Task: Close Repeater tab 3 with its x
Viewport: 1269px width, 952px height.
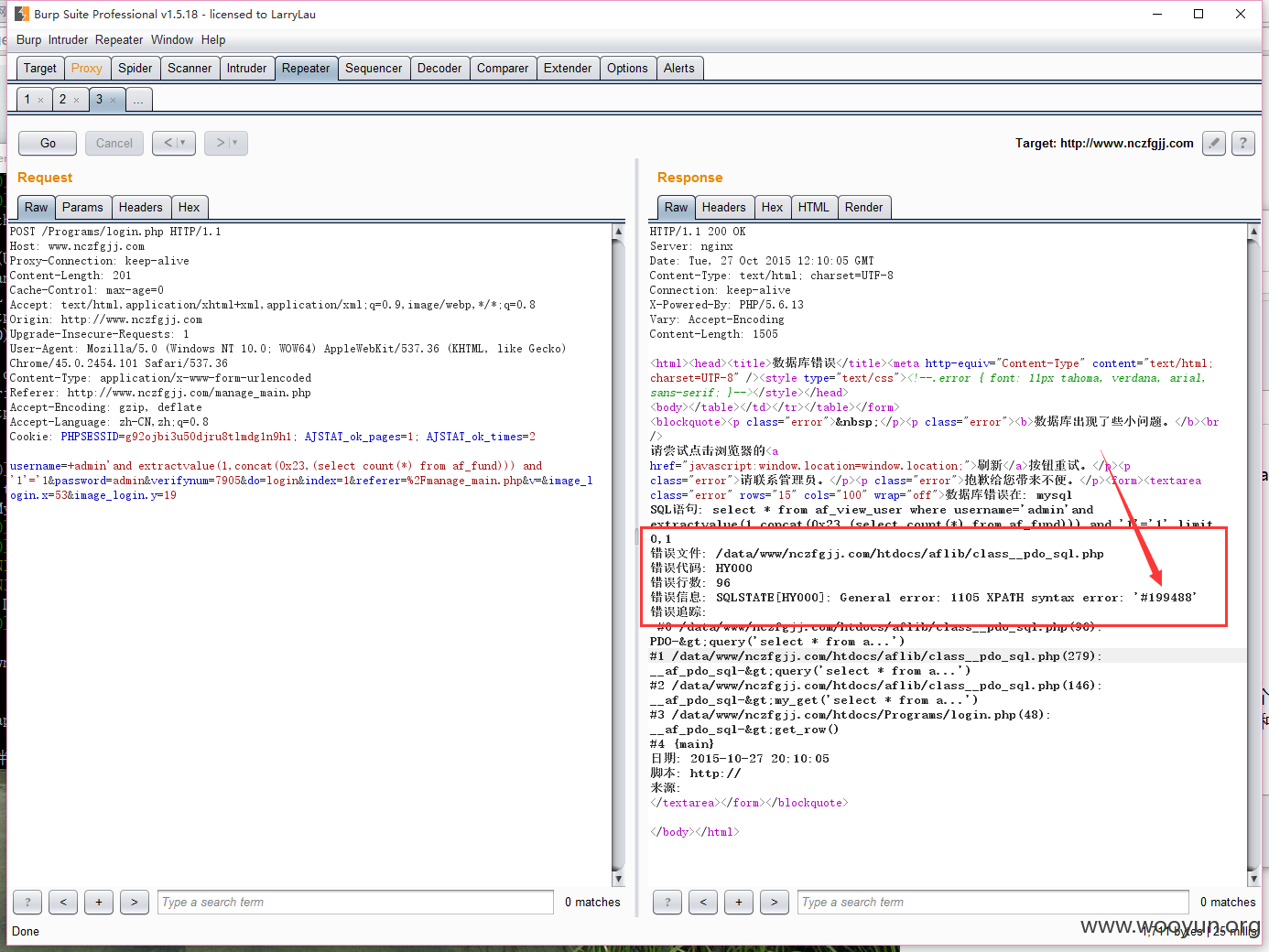Action: (x=113, y=100)
